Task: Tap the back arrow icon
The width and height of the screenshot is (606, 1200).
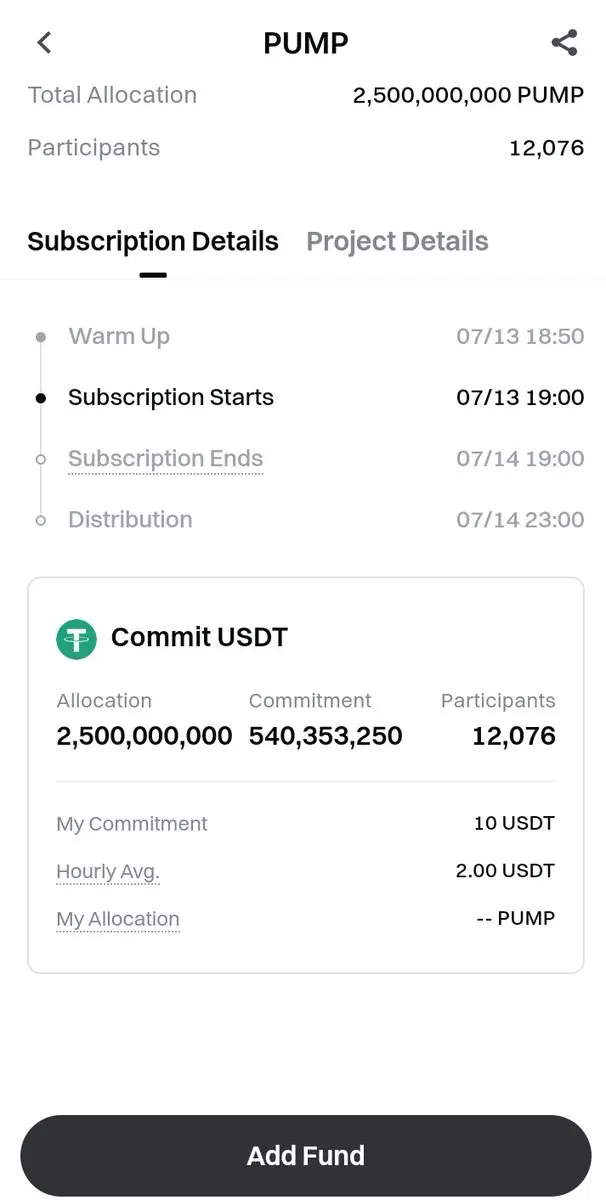Action: point(43,42)
